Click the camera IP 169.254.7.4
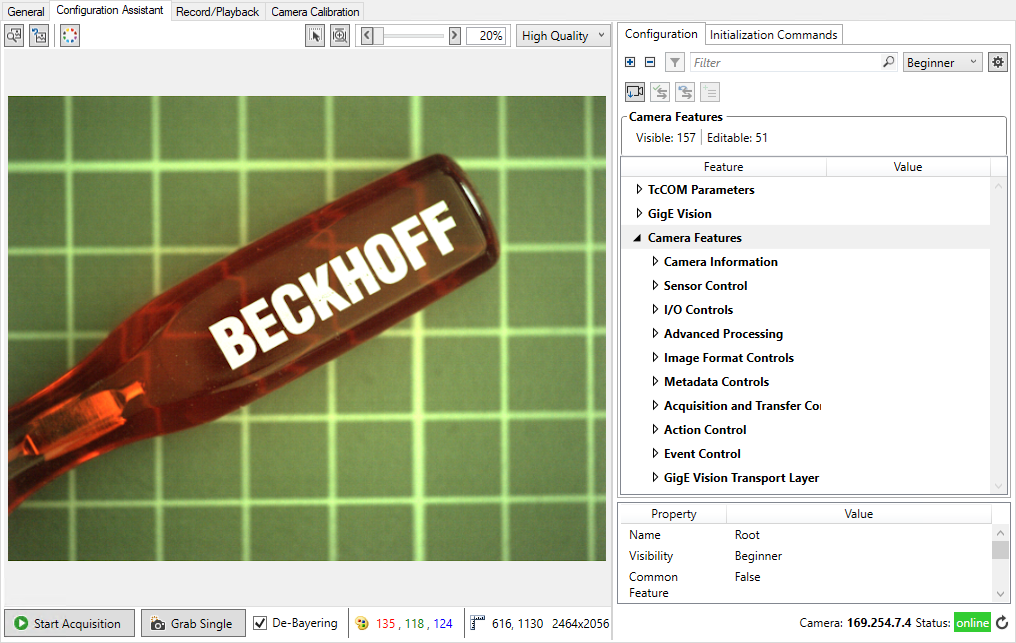This screenshot has width=1016, height=643. pyautogui.click(x=879, y=623)
